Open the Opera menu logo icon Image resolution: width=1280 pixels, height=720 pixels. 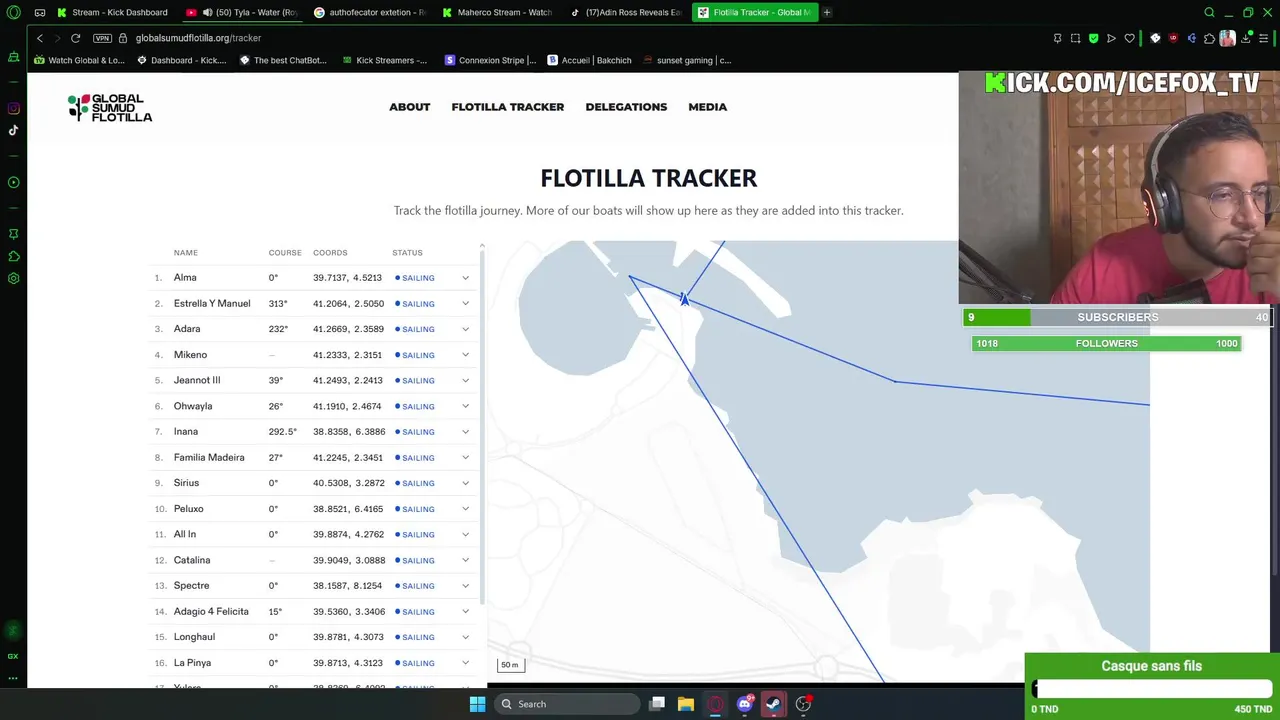13,12
